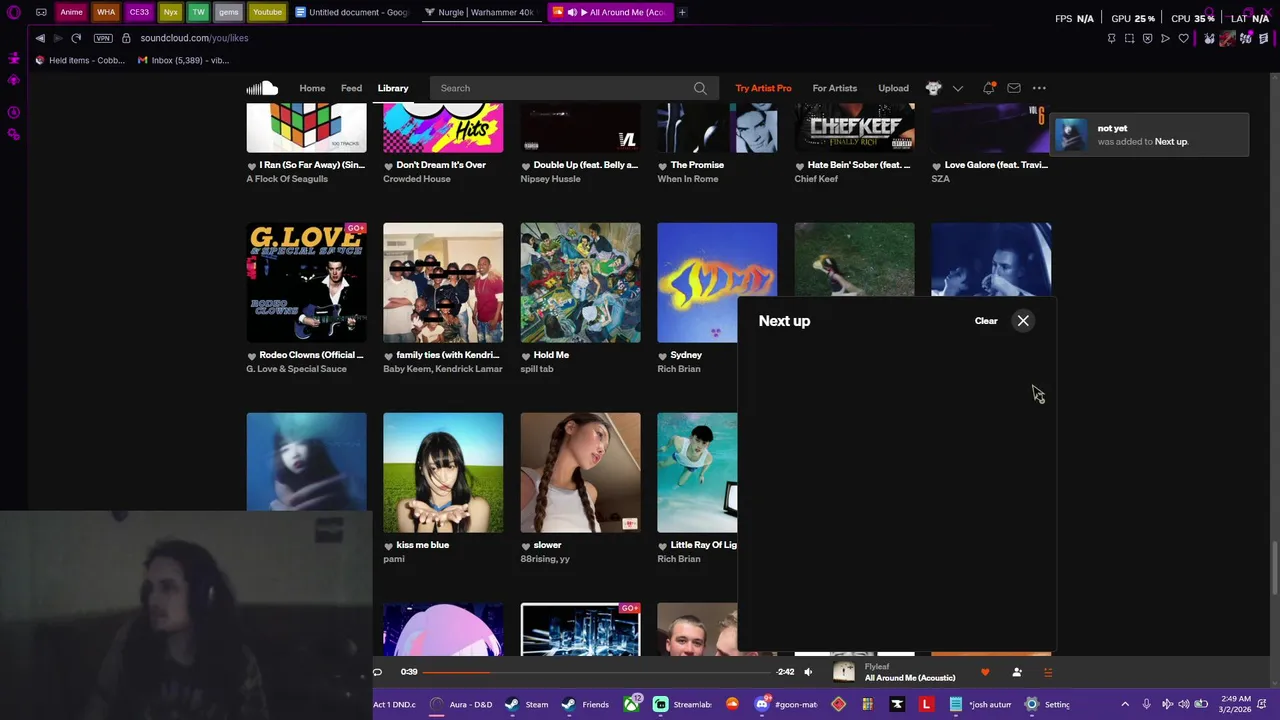Image resolution: width=1280 pixels, height=720 pixels.
Task: Toggle like heart on Rodeo Clowns
Action: pos(252,356)
